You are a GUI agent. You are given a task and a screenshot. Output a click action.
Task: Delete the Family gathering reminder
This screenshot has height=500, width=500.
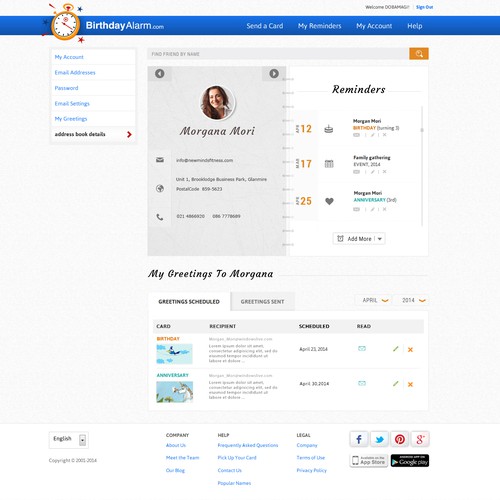[384, 172]
